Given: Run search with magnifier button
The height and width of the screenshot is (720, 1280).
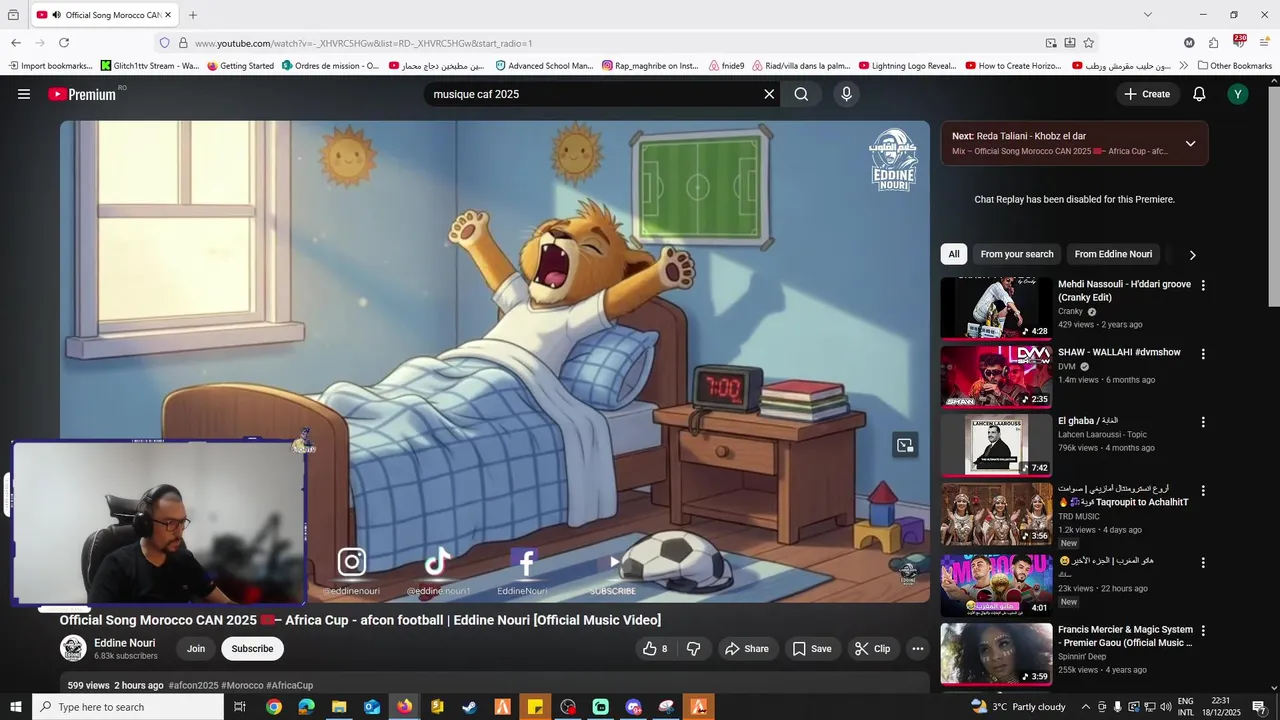Looking at the screenshot, I should 801,94.
